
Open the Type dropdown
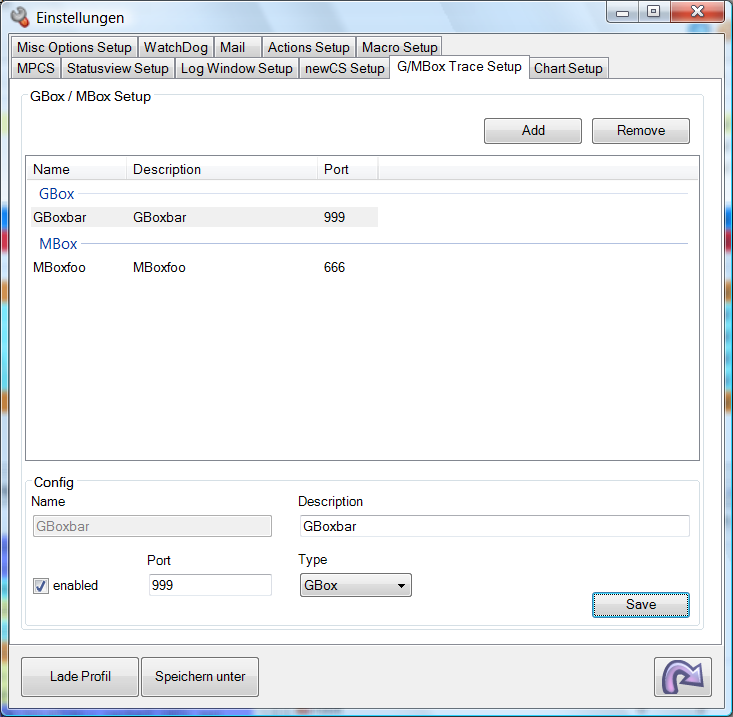pyautogui.click(x=355, y=586)
